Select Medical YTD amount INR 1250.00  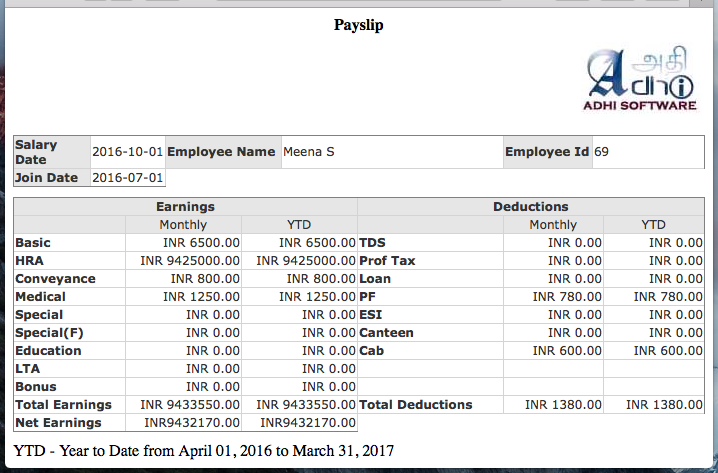(317, 297)
